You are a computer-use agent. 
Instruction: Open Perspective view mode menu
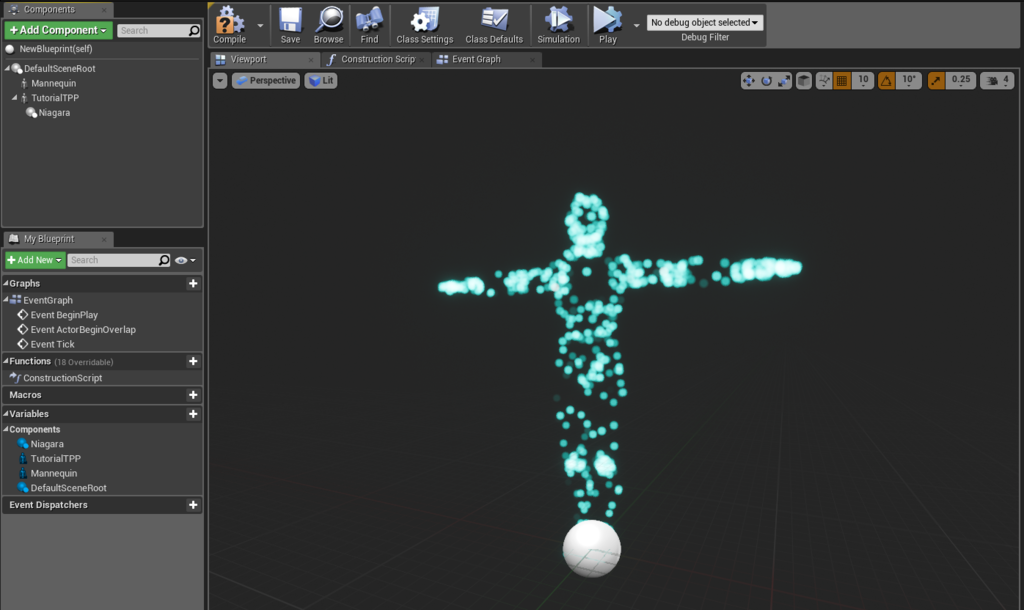[x=266, y=80]
